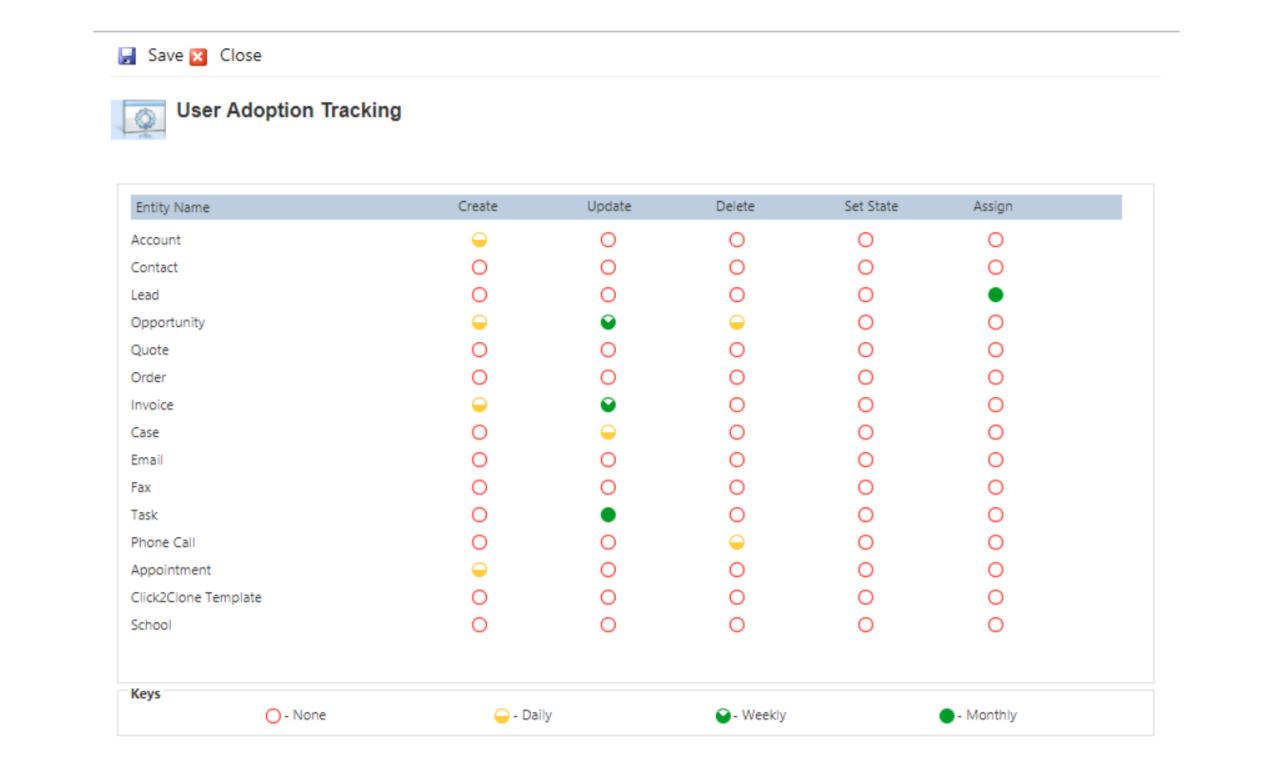Image resolution: width=1282 pixels, height=775 pixels.
Task: Click the Phone Call Delete daily icon
Action: [x=737, y=543]
